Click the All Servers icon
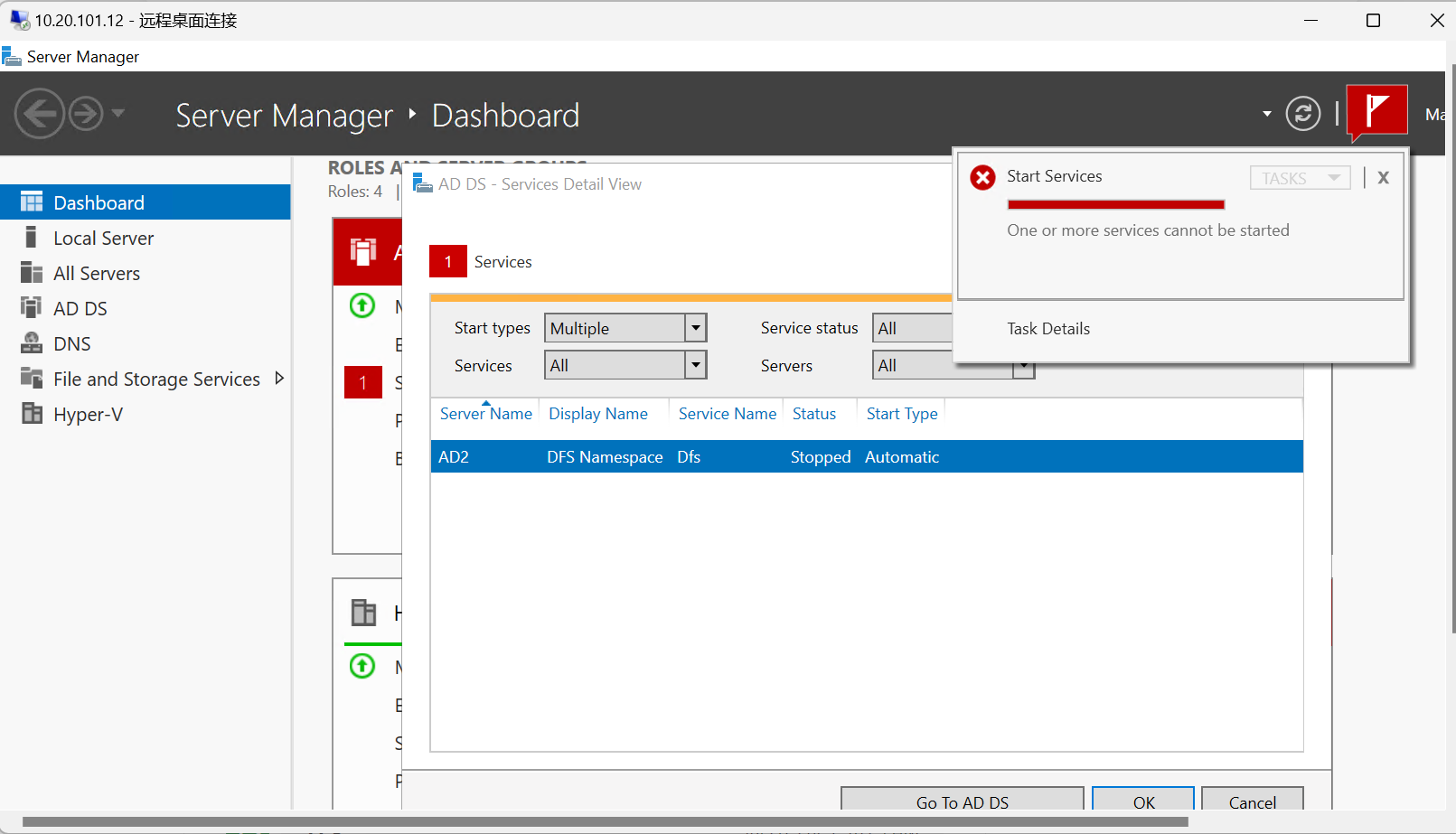Image resolution: width=1456 pixels, height=834 pixels. click(x=32, y=272)
